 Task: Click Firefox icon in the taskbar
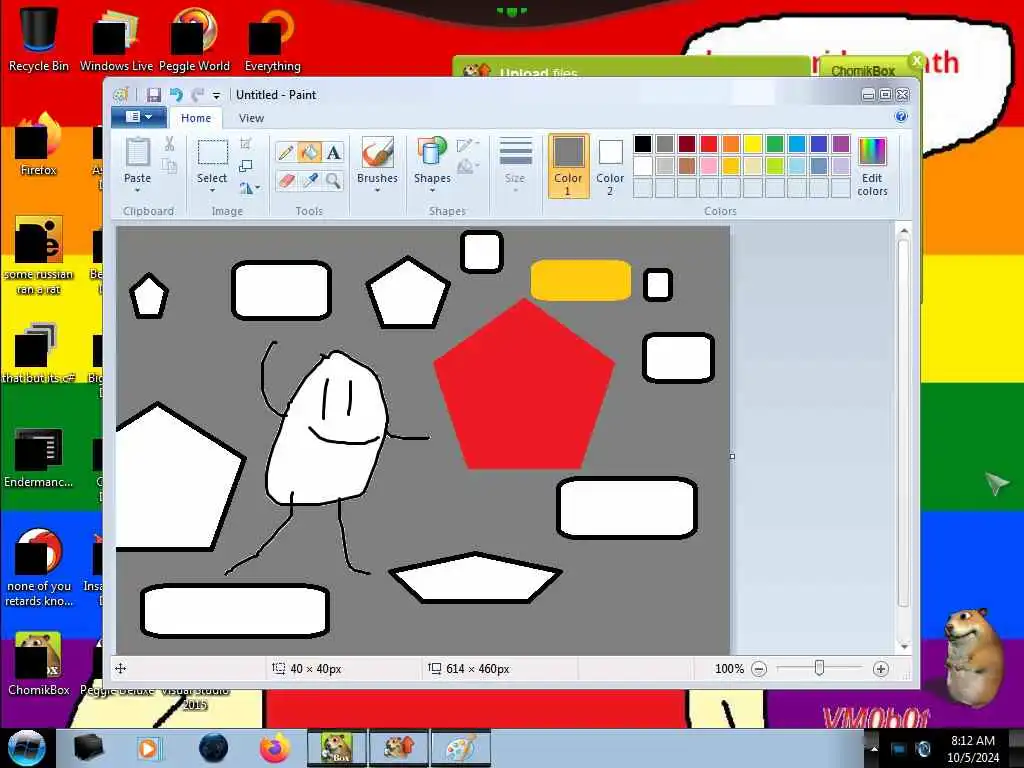pyautogui.click(x=275, y=748)
